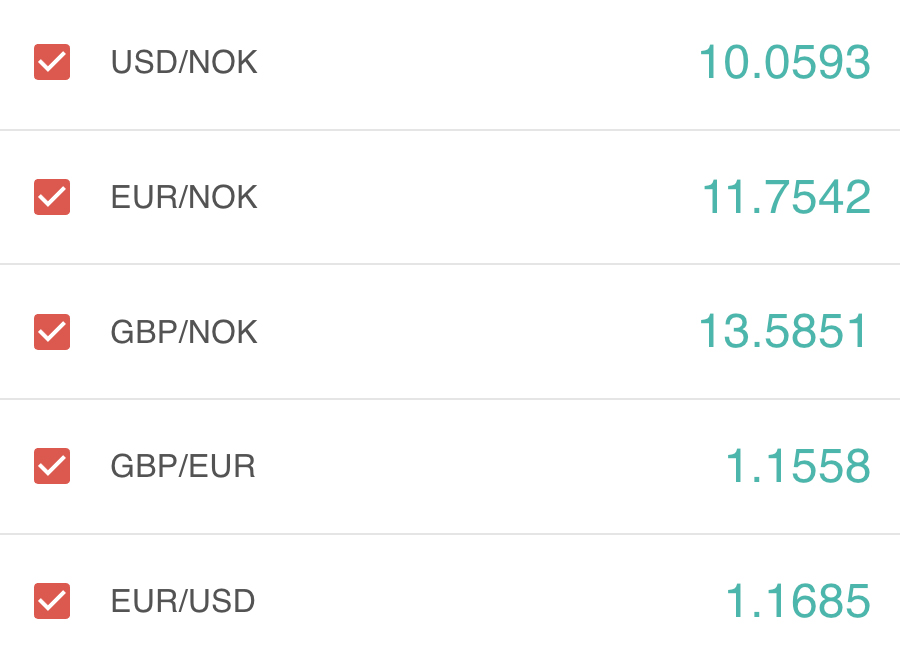Choose the GBP/EUR pair label
The width and height of the screenshot is (900, 652).
click(183, 466)
